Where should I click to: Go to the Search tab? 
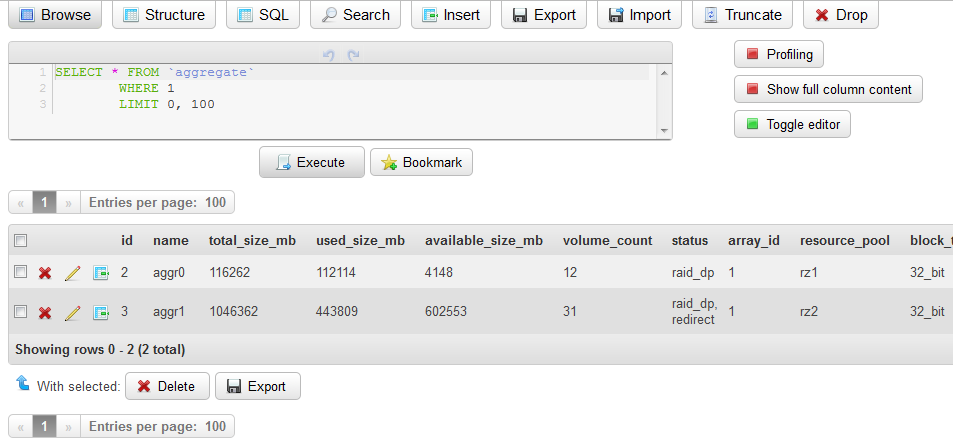pos(356,15)
